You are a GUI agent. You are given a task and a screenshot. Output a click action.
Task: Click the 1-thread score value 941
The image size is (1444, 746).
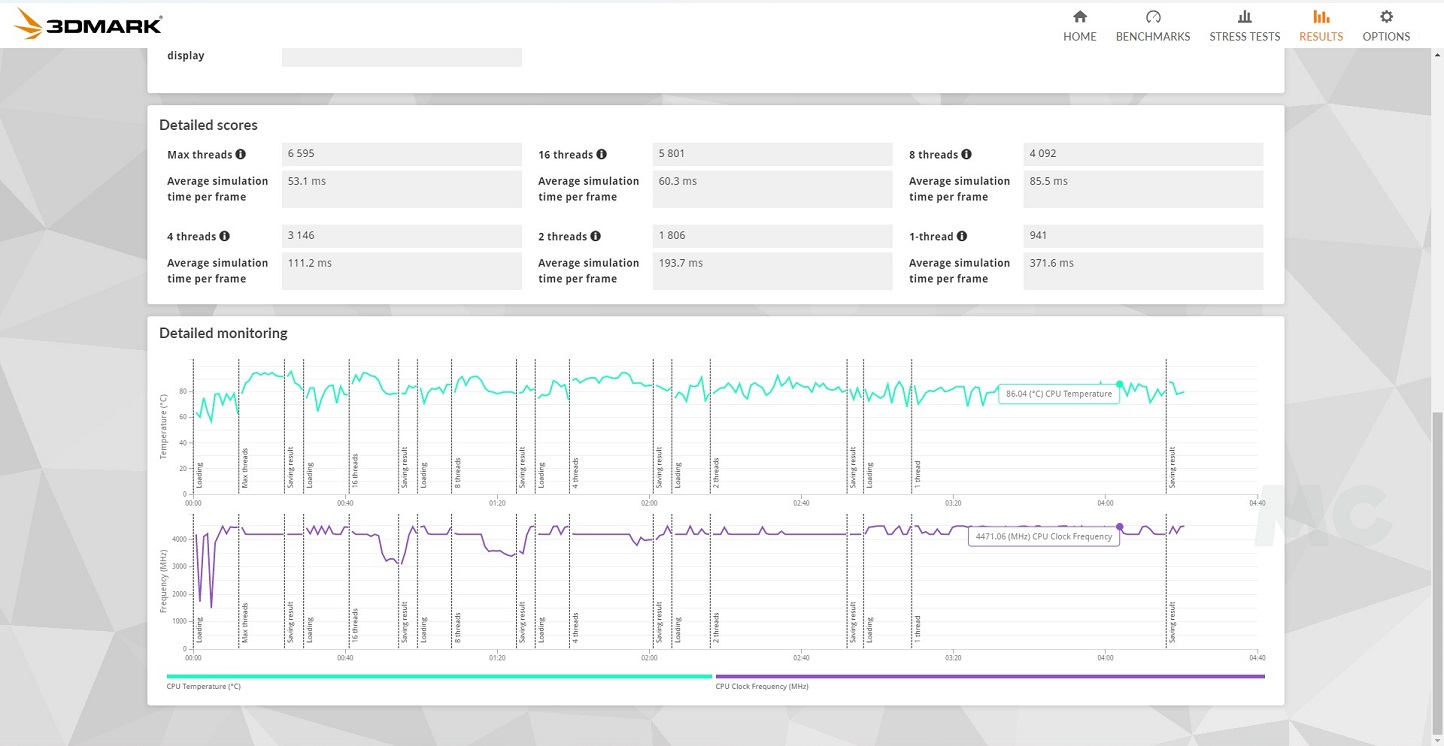click(1038, 236)
